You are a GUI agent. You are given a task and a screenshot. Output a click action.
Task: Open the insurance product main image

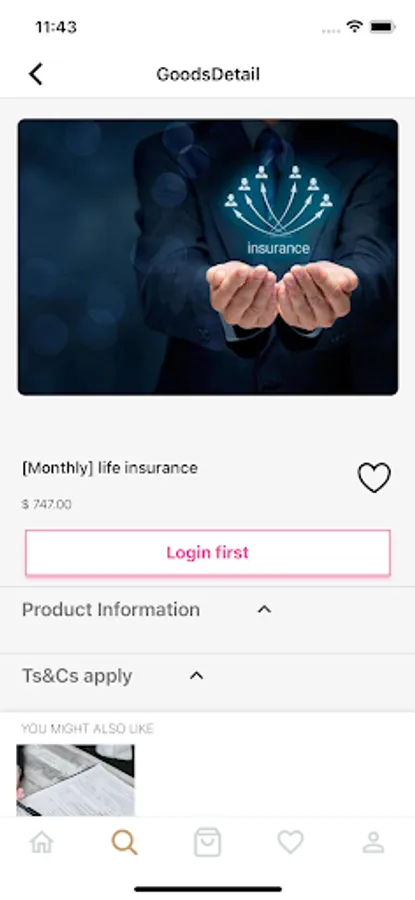point(208,257)
